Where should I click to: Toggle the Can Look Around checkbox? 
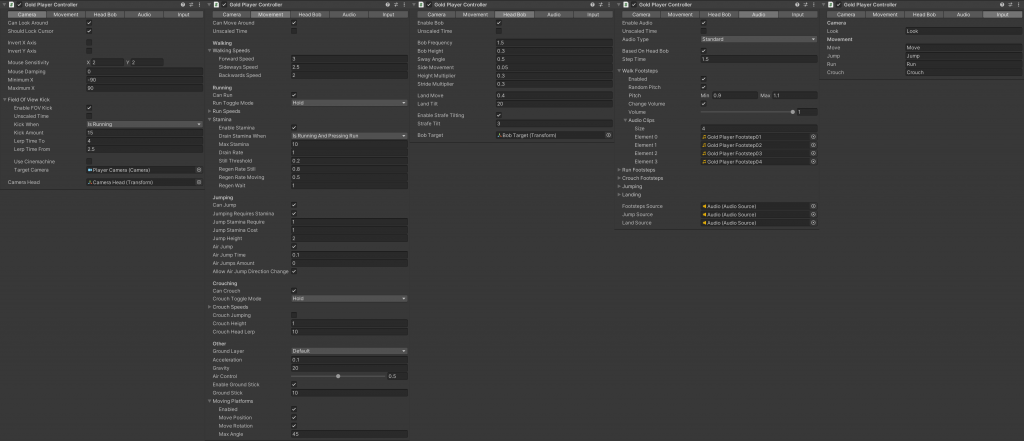[89, 23]
